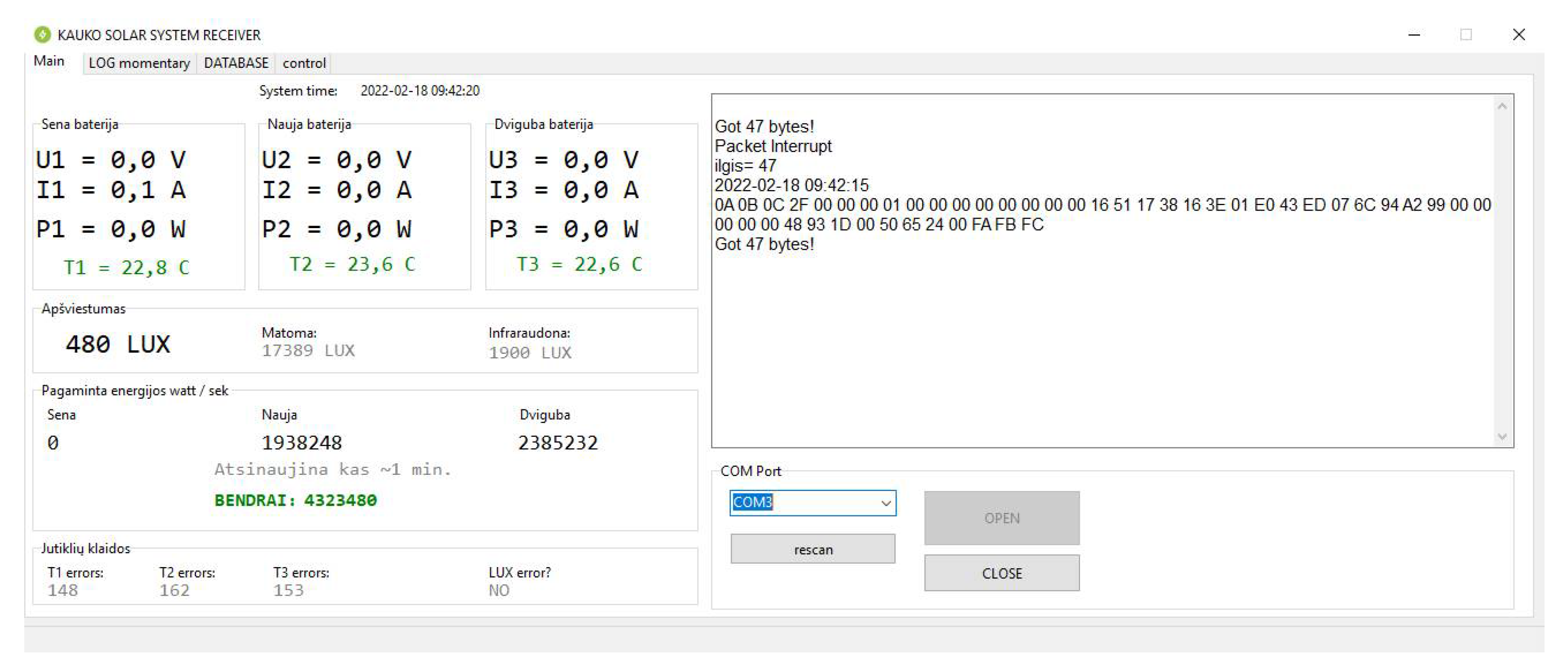Click the 480 LUX reading
The width and height of the screenshot is (1568, 671).
(x=118, y=345)
